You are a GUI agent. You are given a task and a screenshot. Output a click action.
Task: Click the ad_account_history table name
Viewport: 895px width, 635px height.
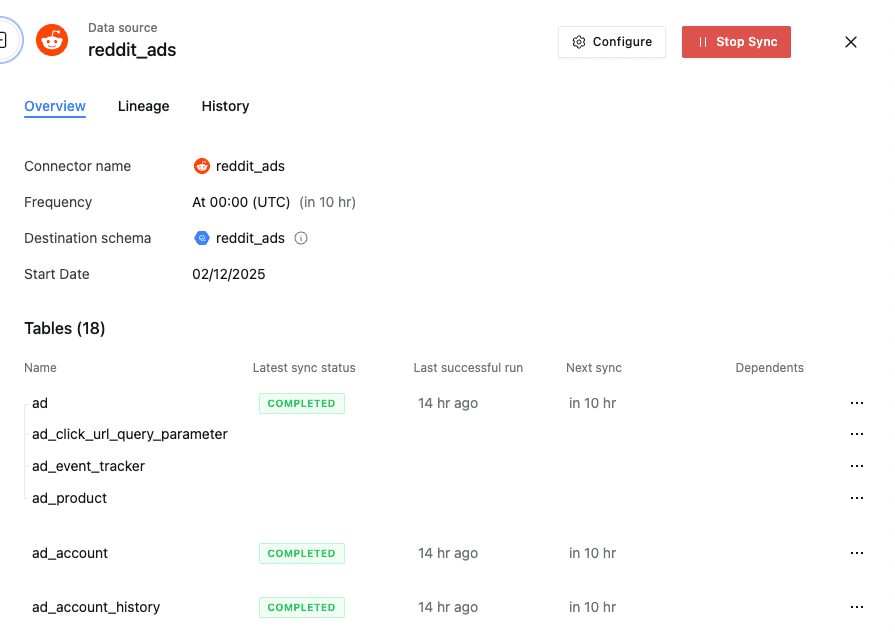96,607
